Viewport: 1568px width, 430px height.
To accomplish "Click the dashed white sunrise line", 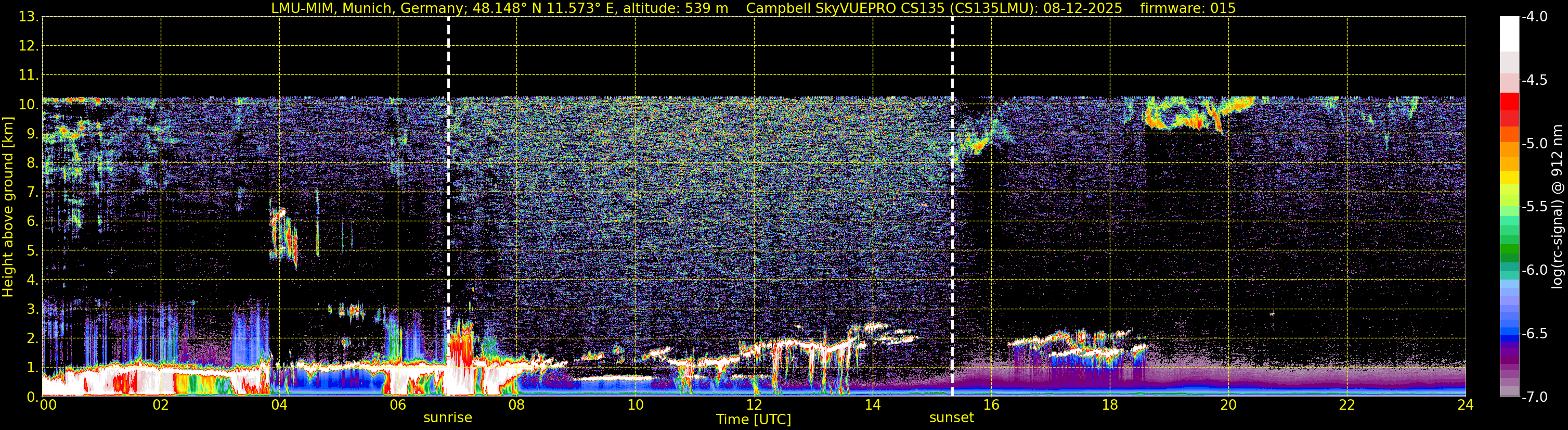I will 448,207.
